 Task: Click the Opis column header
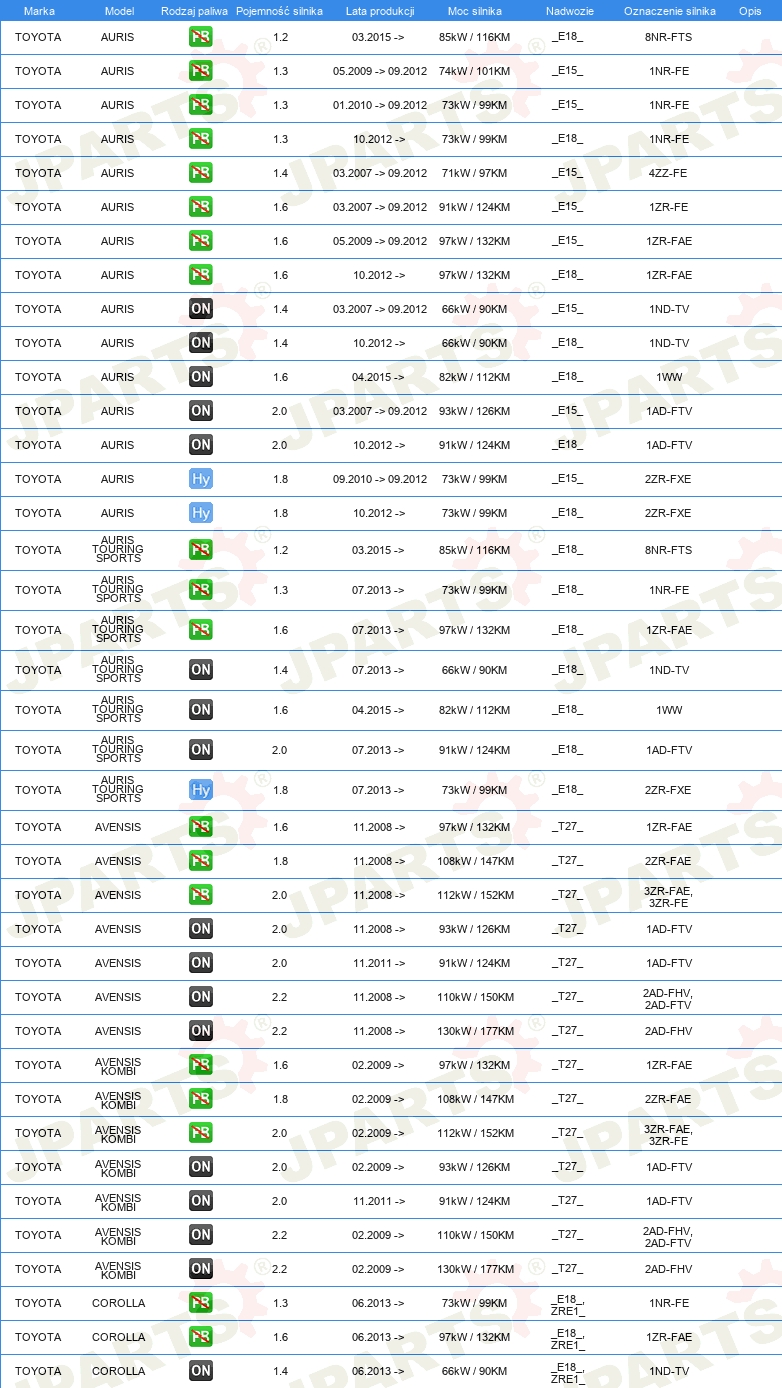point(750,11)
